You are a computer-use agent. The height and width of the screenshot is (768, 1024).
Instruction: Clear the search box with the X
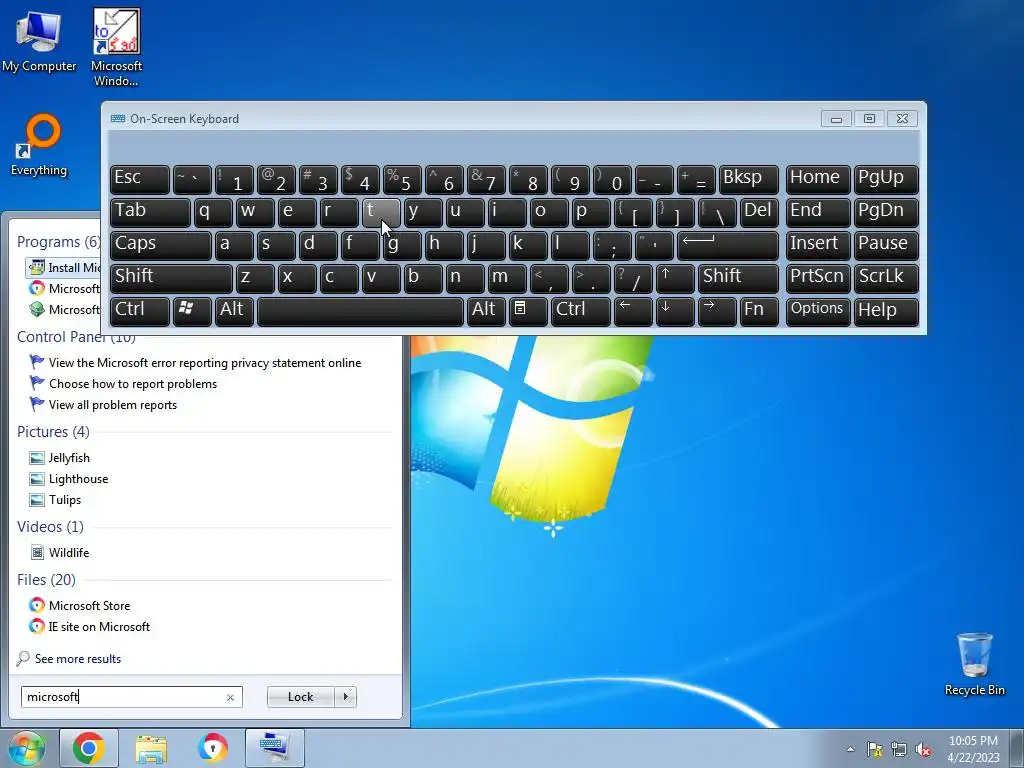point(230,697)
